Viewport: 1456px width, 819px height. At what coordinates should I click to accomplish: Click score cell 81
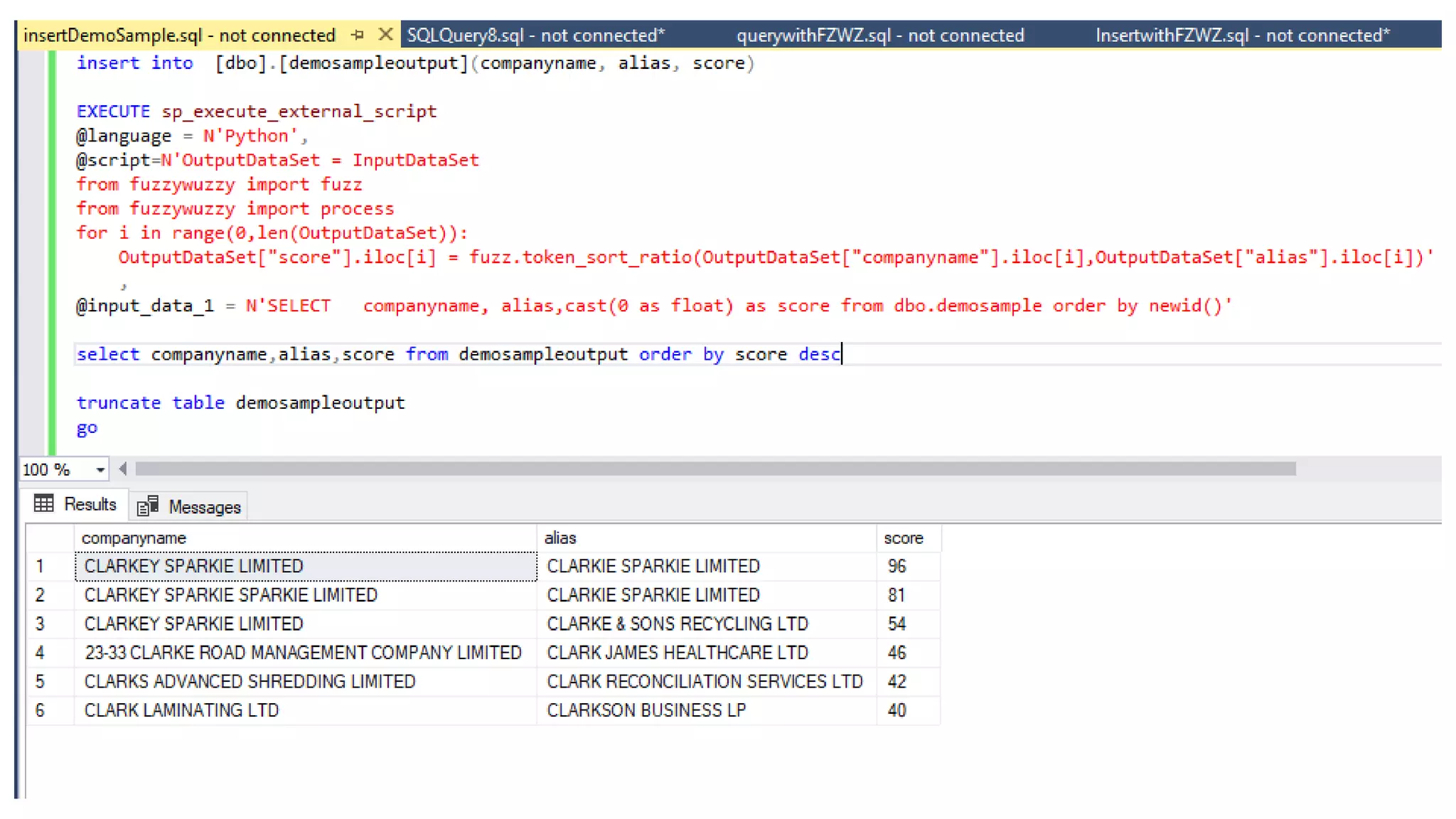pyautogui.click(x=909, y=595)
